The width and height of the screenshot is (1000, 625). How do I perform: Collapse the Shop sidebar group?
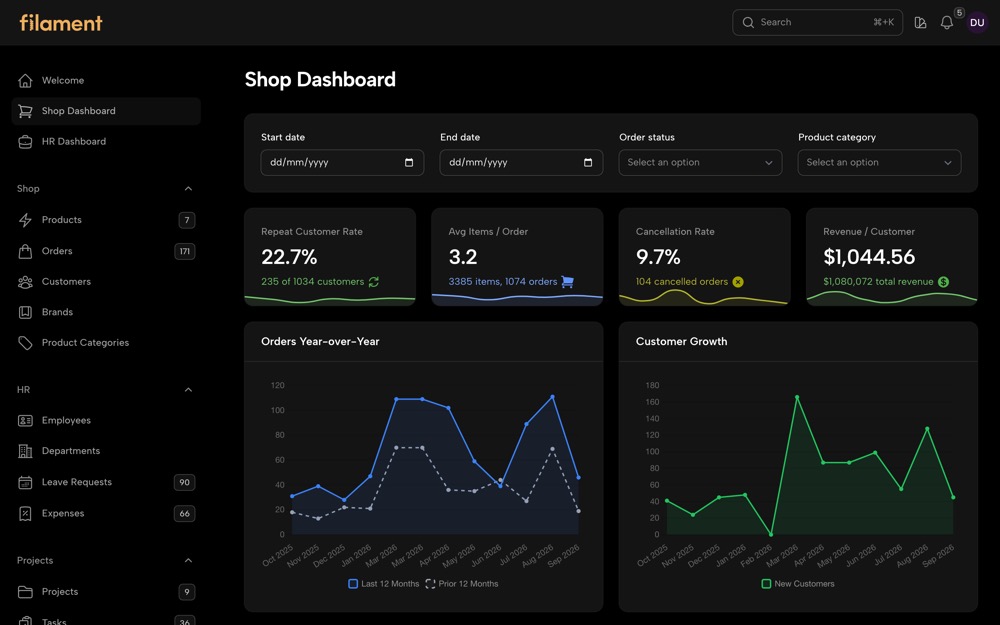188,189
